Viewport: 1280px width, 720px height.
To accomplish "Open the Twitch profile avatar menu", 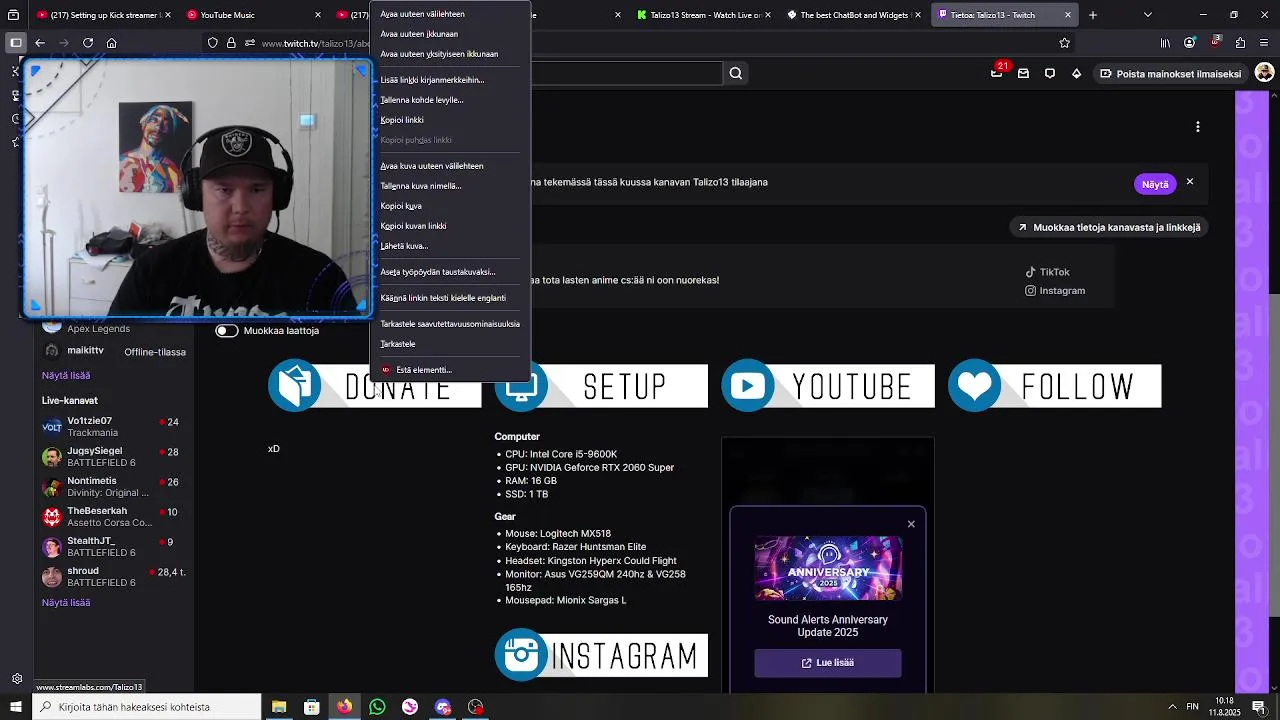I will (1264, 73).
